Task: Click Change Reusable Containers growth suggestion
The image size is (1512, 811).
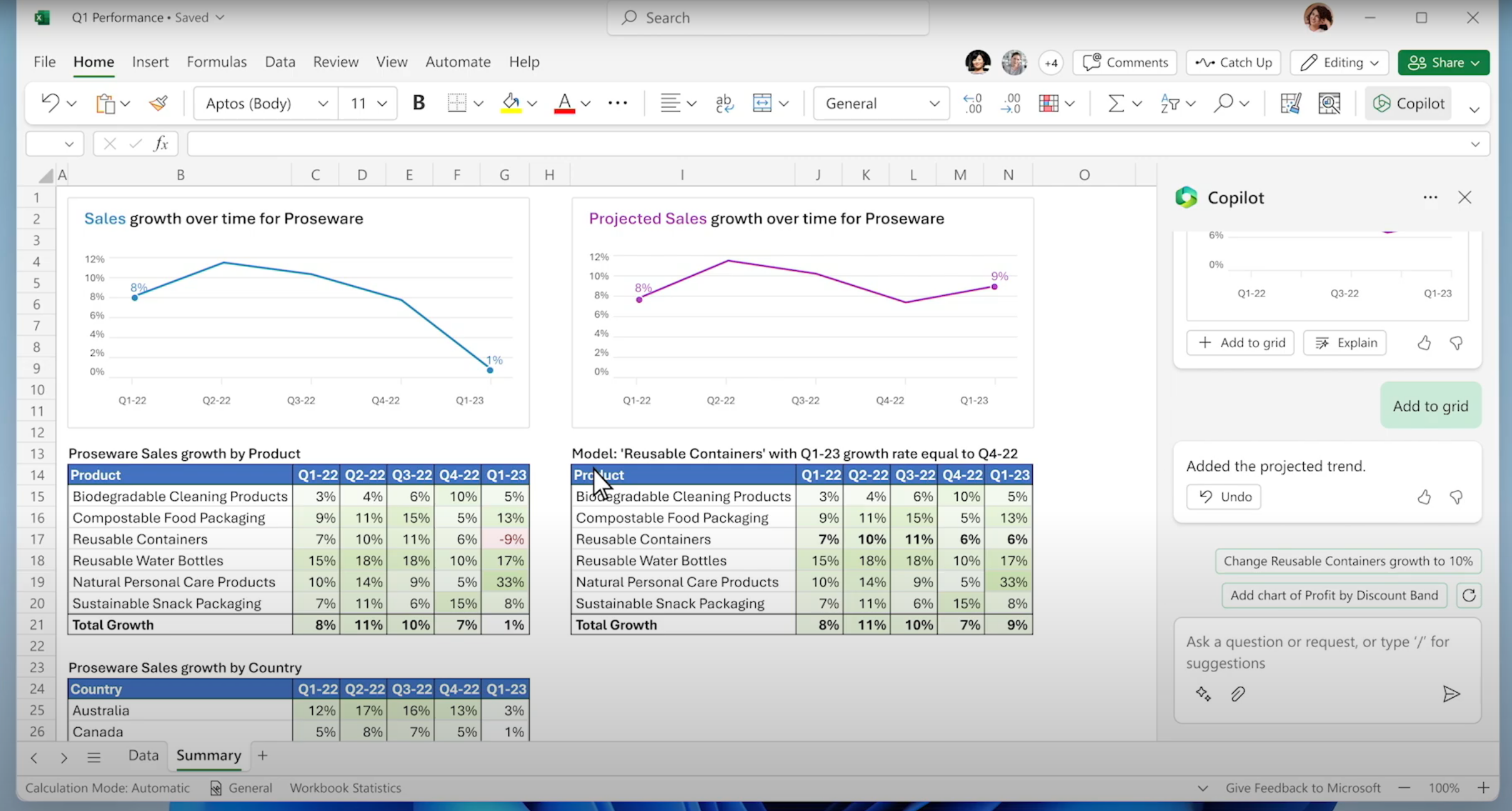Action: [x=1347, y=561]
